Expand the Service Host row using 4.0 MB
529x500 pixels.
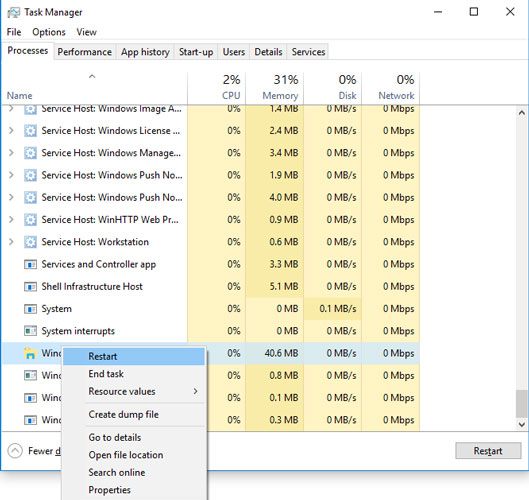(11, 197)
